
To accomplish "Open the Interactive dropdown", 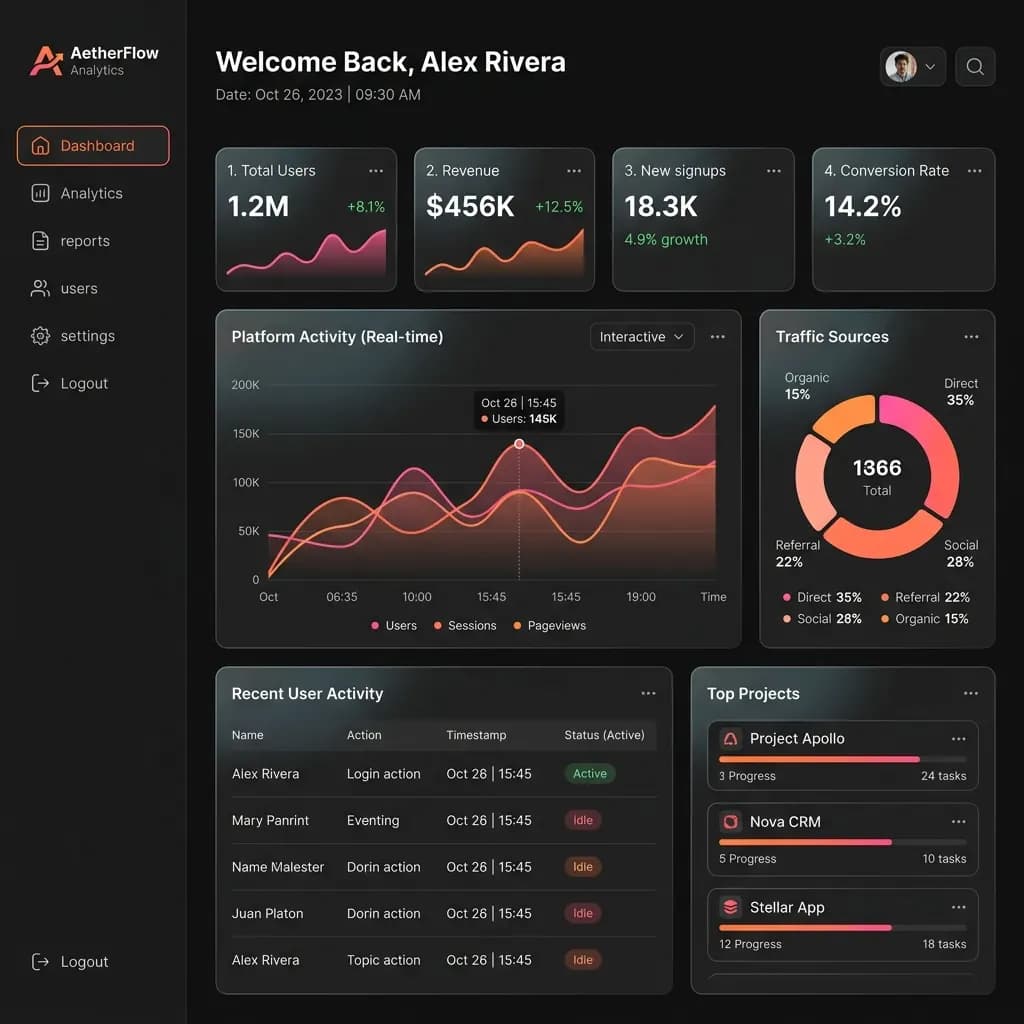I will pos(642,337).
